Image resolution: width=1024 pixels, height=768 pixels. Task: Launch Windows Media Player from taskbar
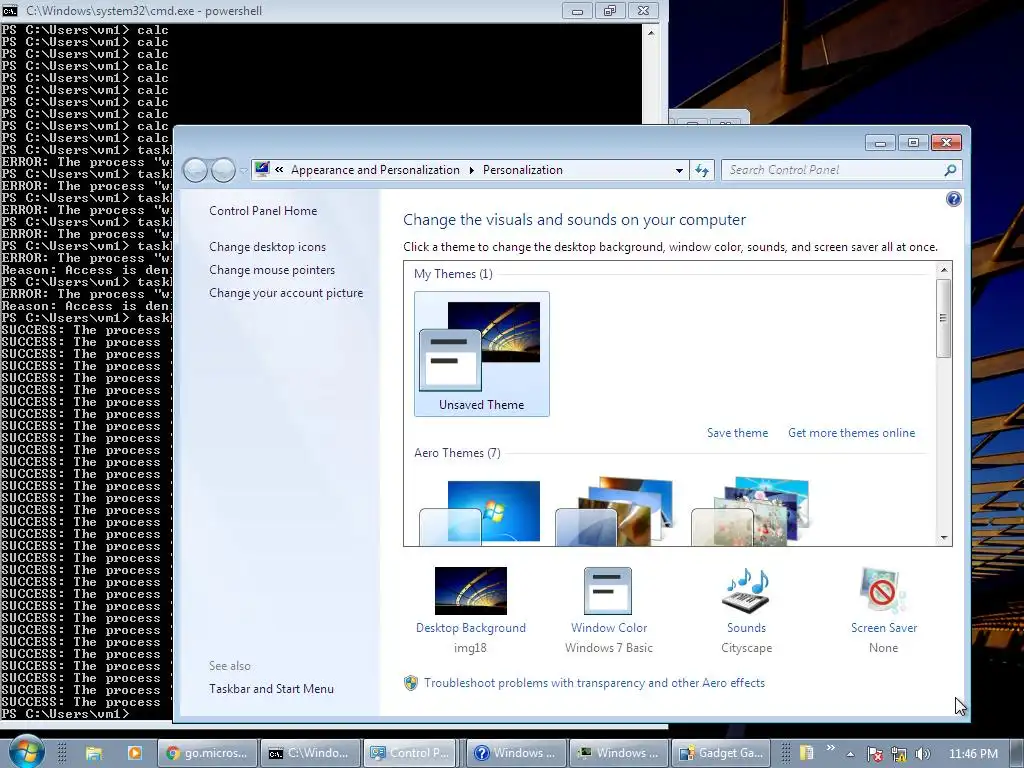(135, 753)
